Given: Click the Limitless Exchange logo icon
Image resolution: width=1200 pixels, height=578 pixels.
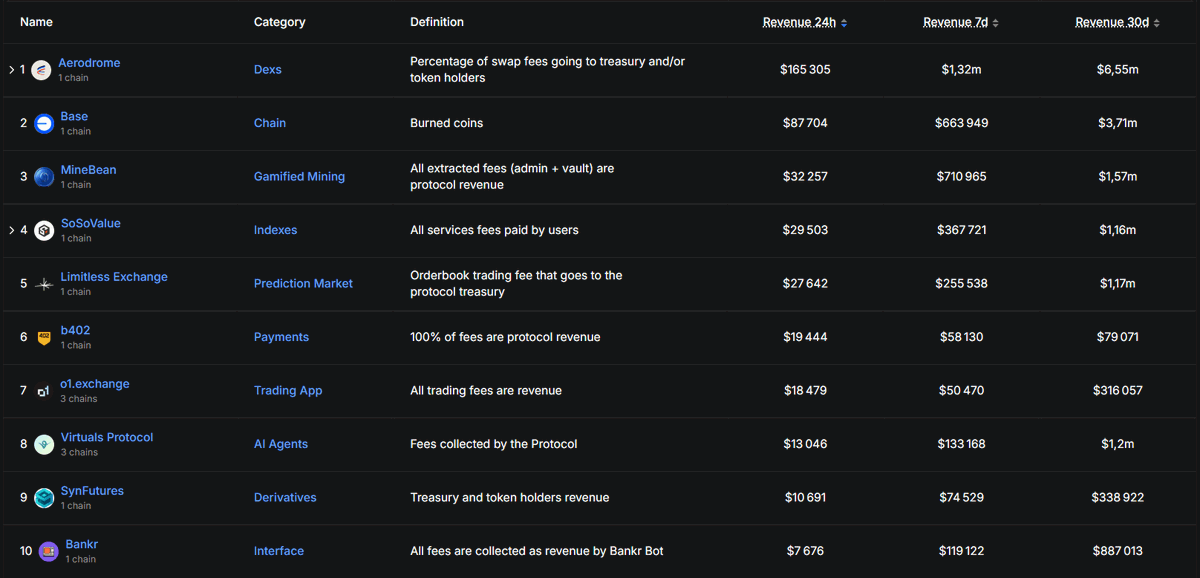Looking at the screenshot, I should point(44,284).
